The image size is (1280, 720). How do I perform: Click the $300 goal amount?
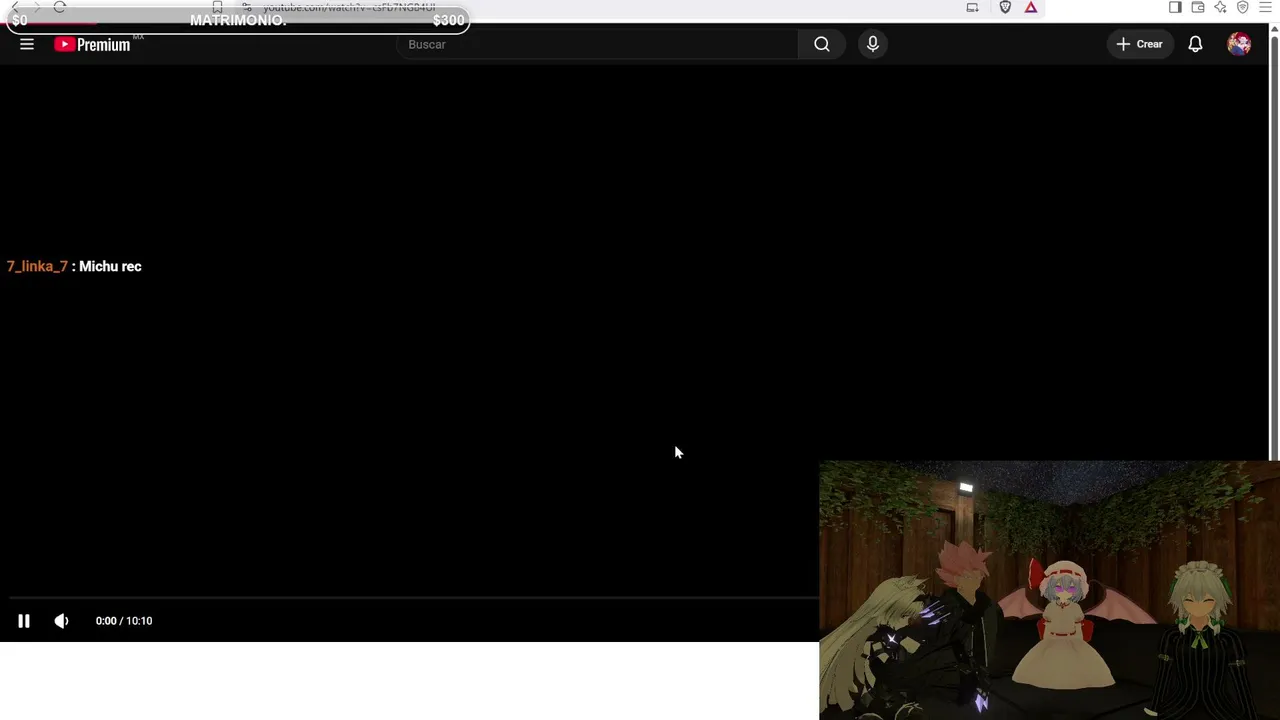coord(448,20)
